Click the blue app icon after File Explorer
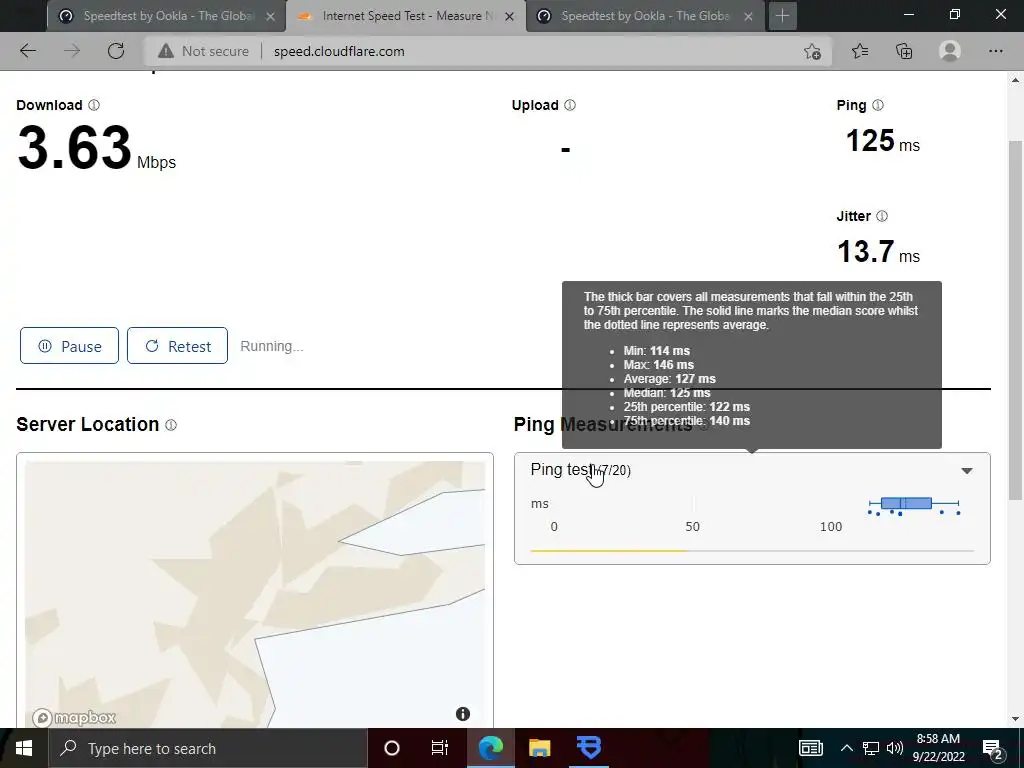The width and height of the screenshot is (1024, 768). (x=589, y=748)
